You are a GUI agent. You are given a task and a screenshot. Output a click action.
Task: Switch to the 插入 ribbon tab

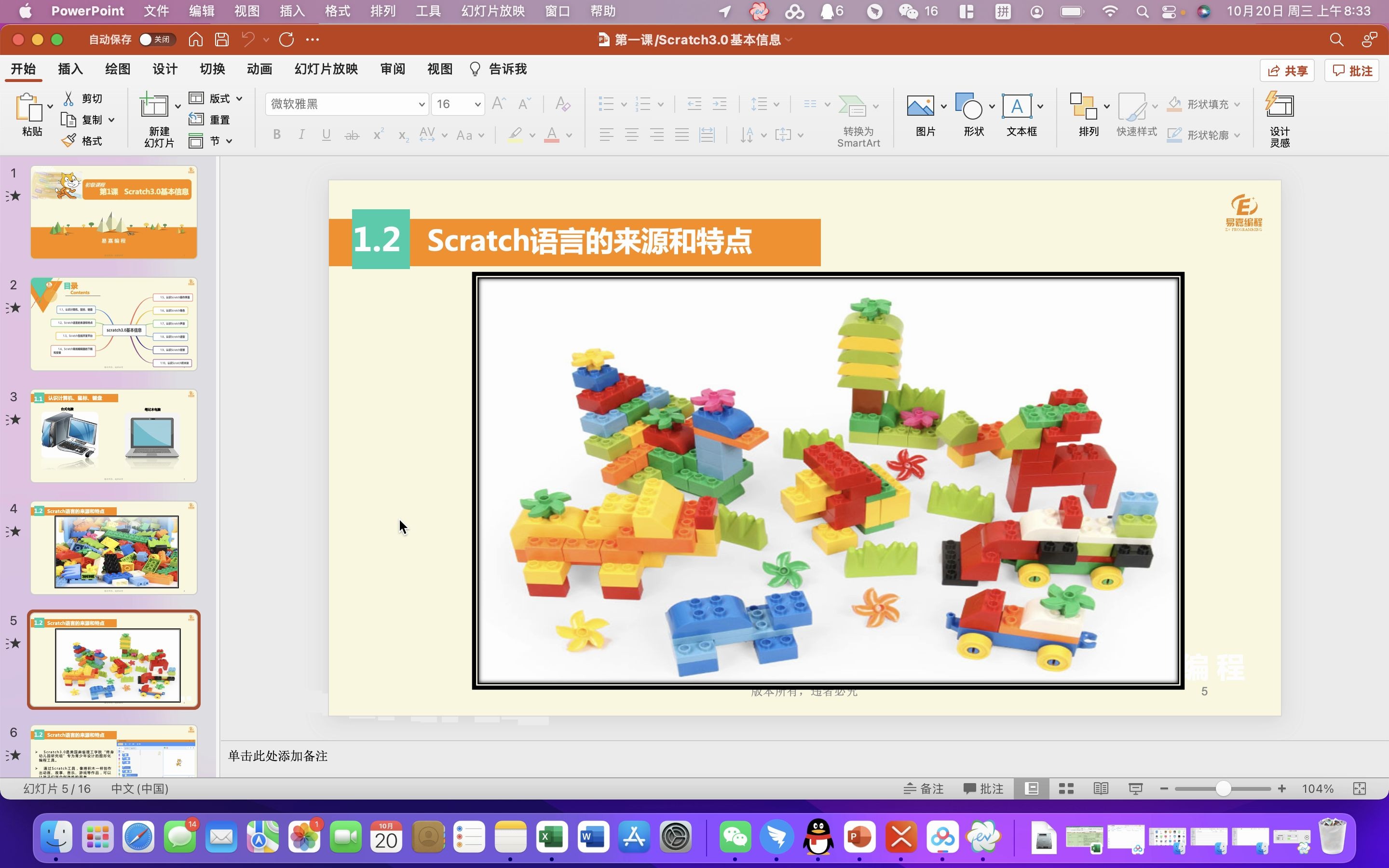click(x=69, y=68)
